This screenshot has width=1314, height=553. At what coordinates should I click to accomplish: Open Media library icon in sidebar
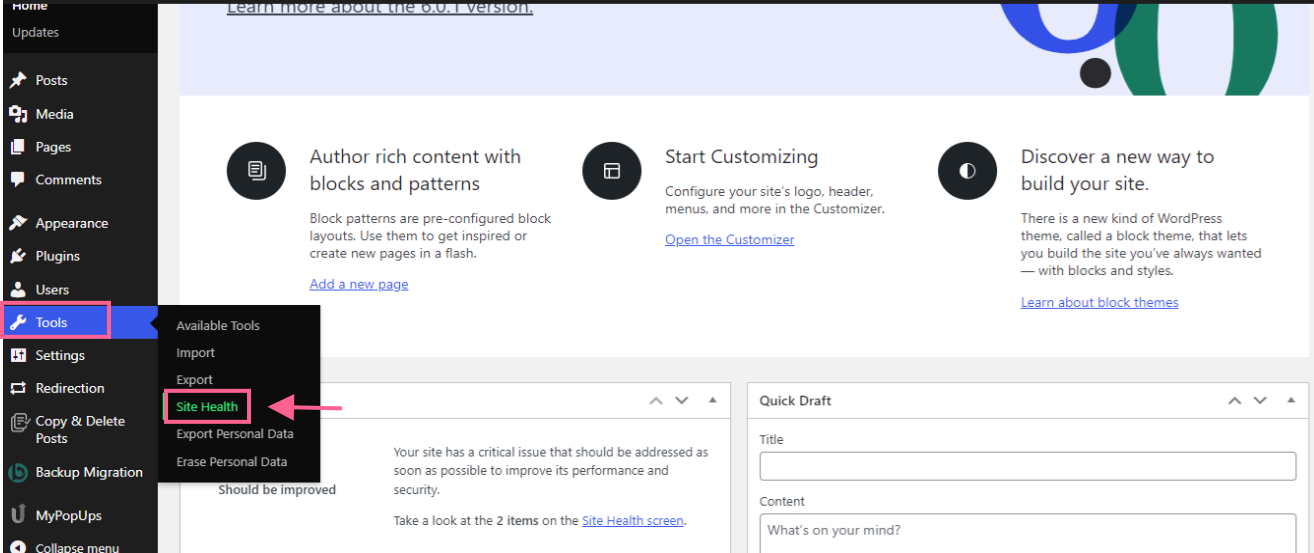tap(18, 114)
